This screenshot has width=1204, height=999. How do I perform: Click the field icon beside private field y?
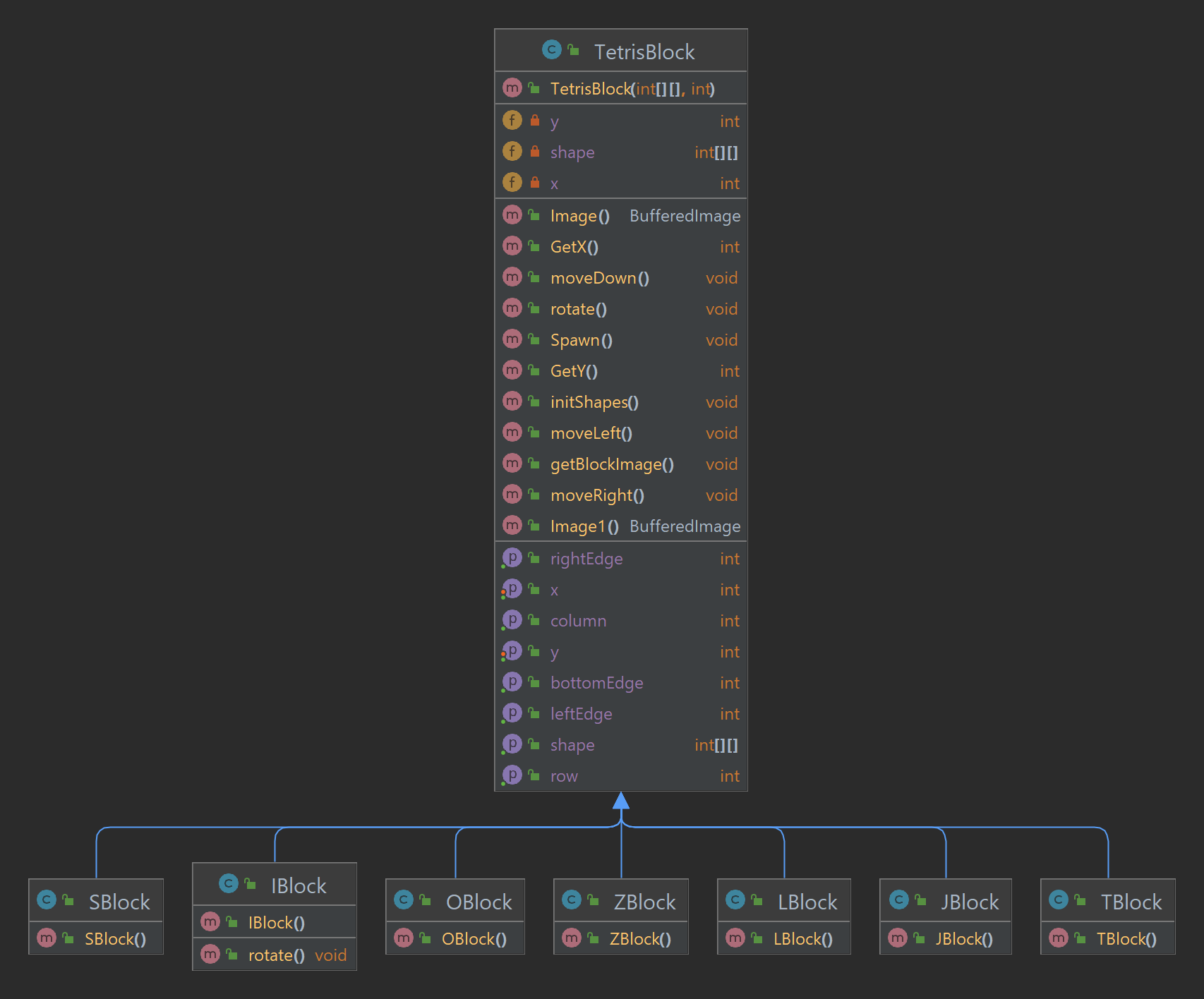click(x=512, y=120)
